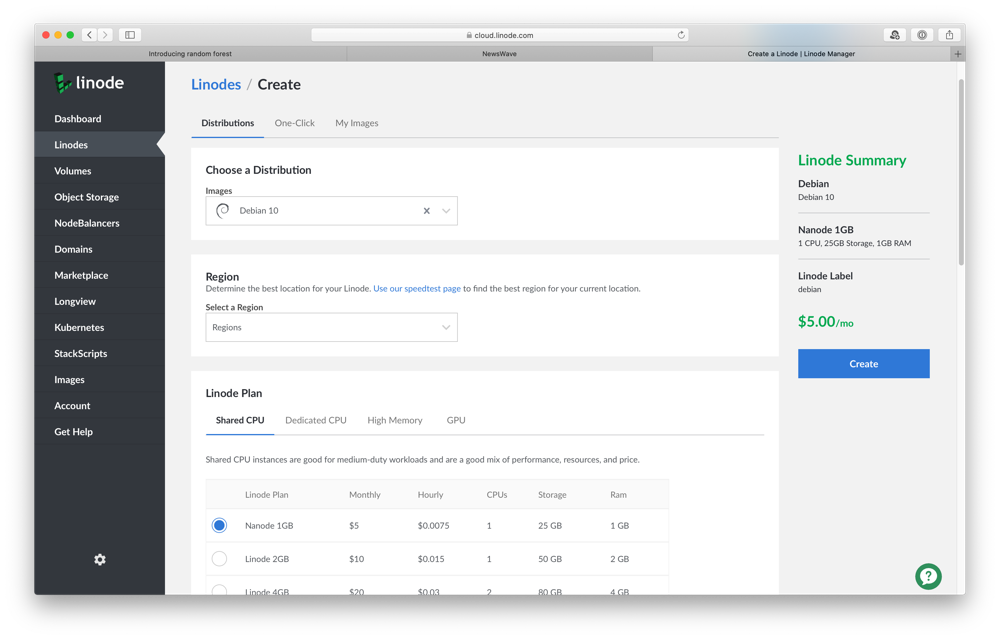Click the $0.015 hourly price cell
This screenshot has width=1000, height=640.
pyautogui.click(x=431, y=559)
